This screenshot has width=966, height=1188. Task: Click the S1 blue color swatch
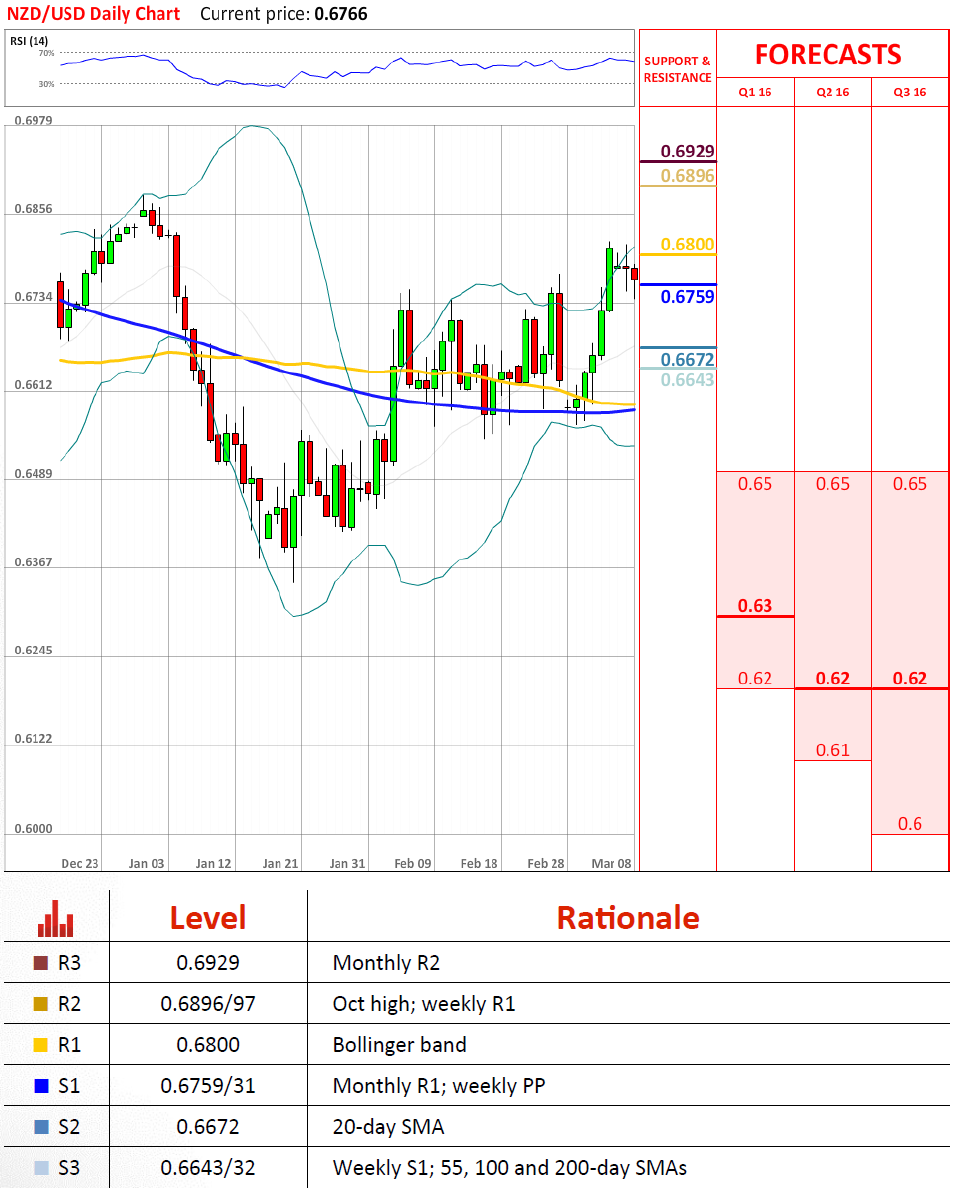[41, 1086]
